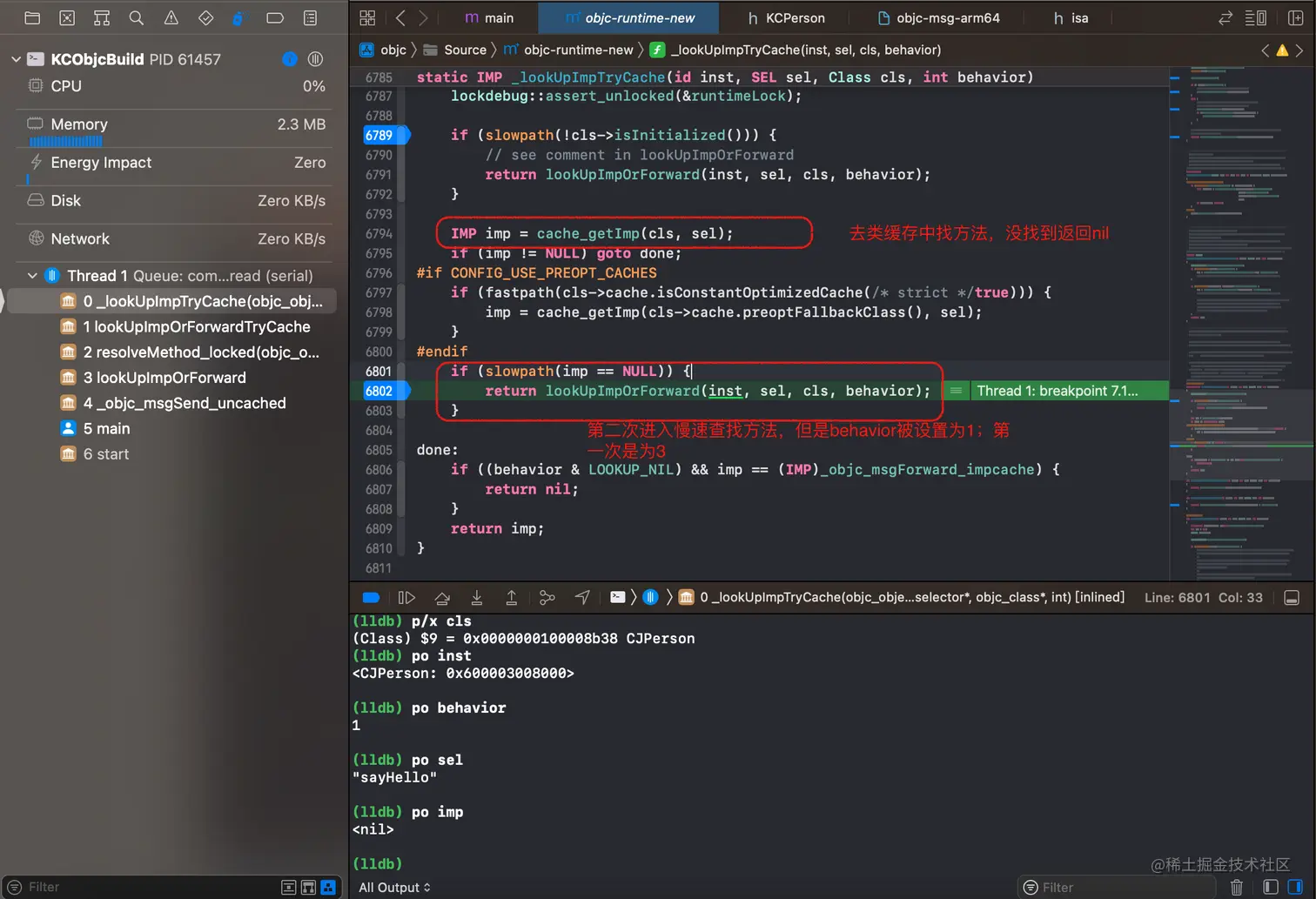Image resolution: width=1316 pixels, height=899 pixels.
Task: Click the Step Over debug icon
Action: click(x=442, y=597)
